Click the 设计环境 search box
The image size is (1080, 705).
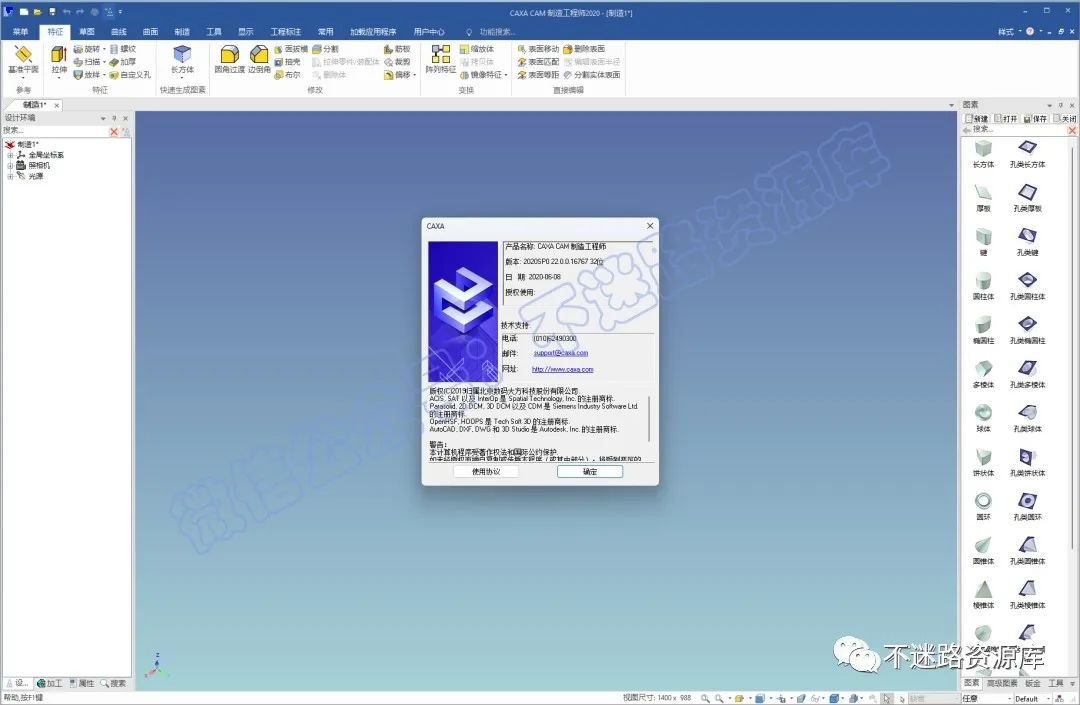[54, 131]
